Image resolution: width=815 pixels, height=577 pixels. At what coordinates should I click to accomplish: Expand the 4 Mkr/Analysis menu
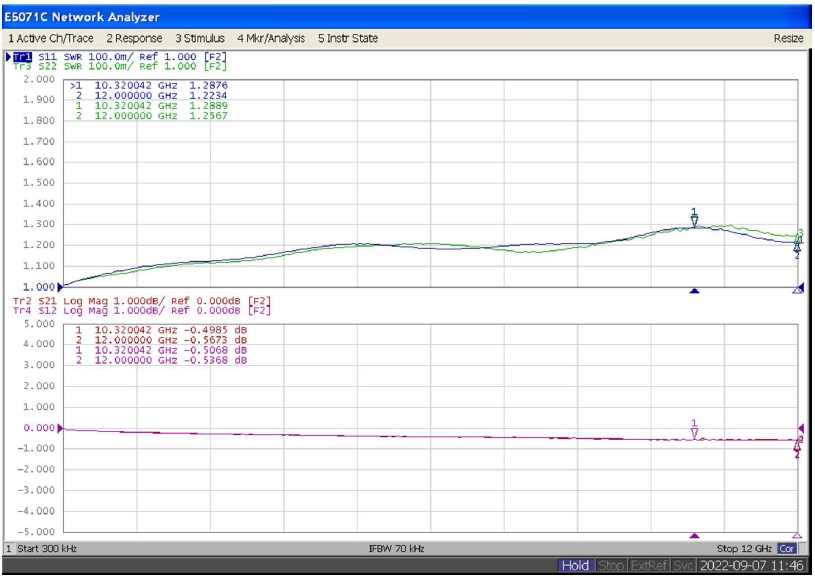point(272,37)
